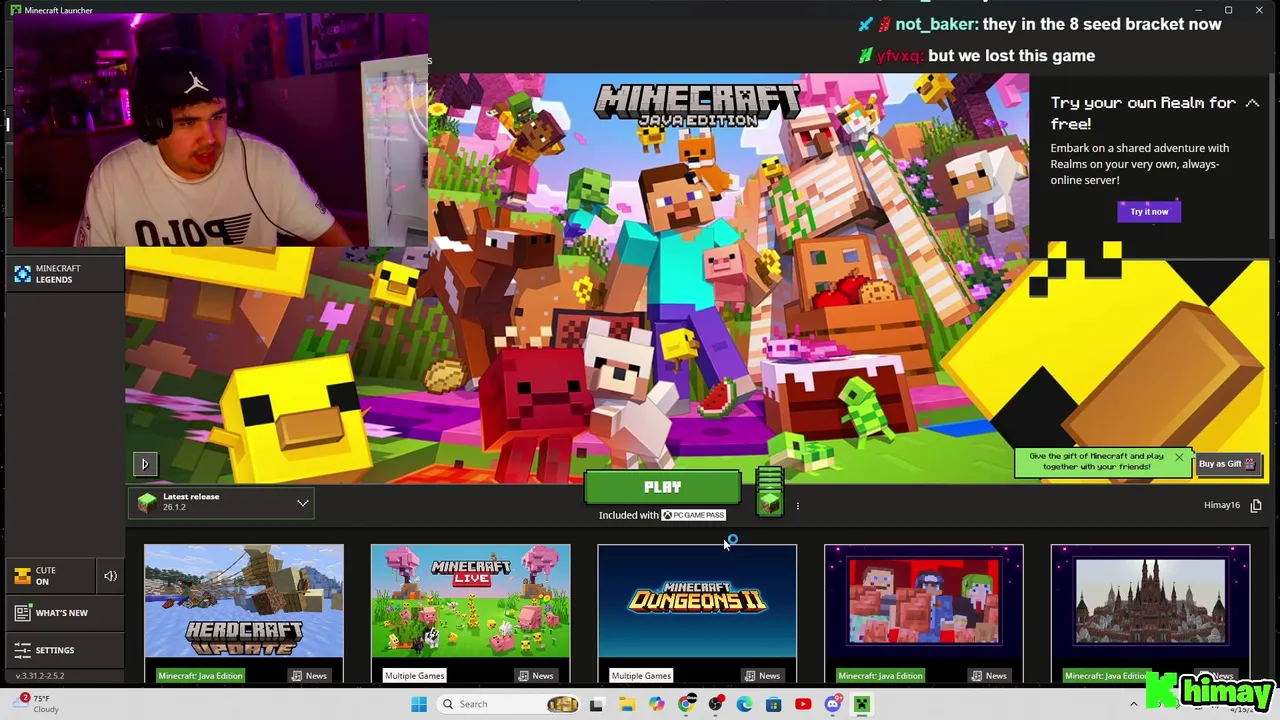Click the Try it now Realms button

[x=1149, y=212]
